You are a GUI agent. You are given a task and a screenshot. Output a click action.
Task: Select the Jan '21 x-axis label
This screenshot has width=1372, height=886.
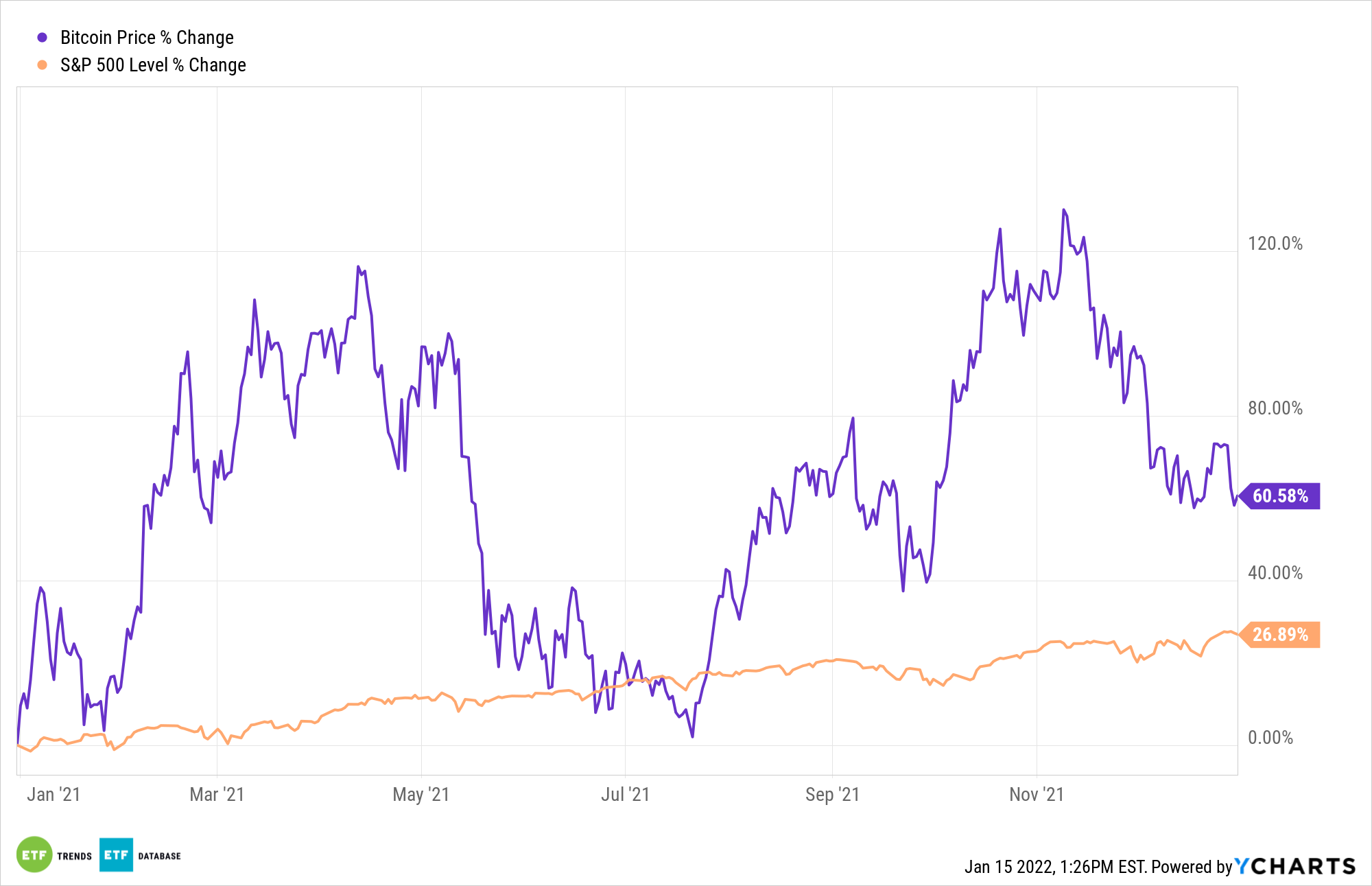(54, 795)
